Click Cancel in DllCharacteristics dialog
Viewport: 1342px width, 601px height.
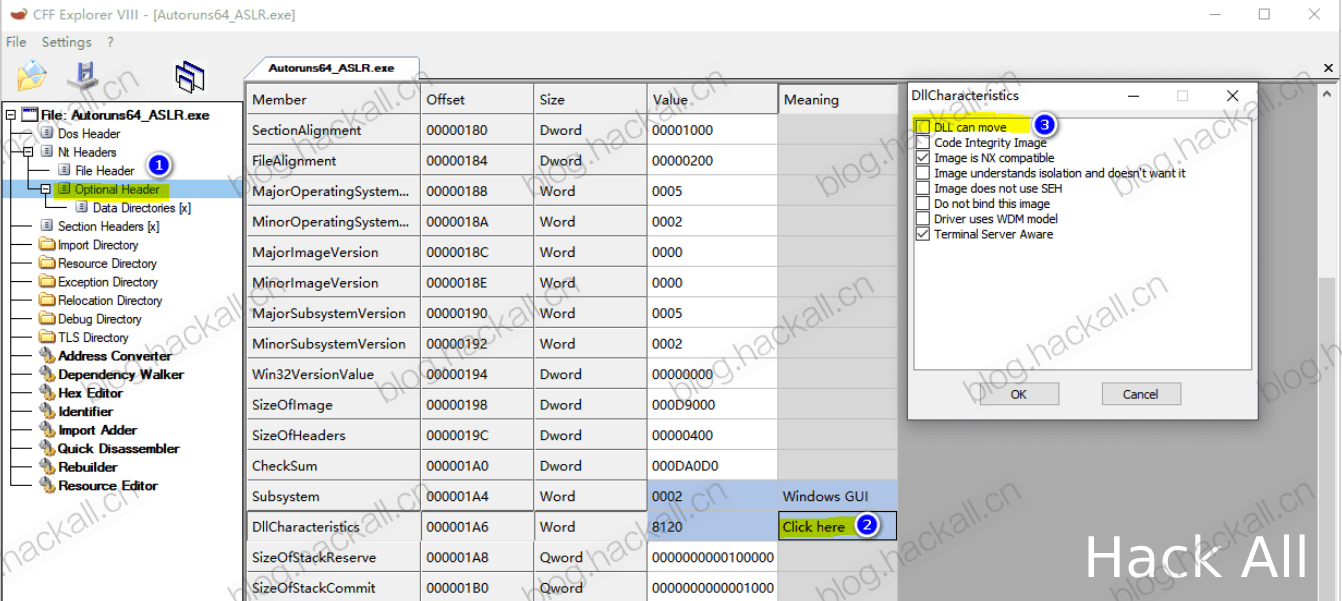click(1140, 394)
